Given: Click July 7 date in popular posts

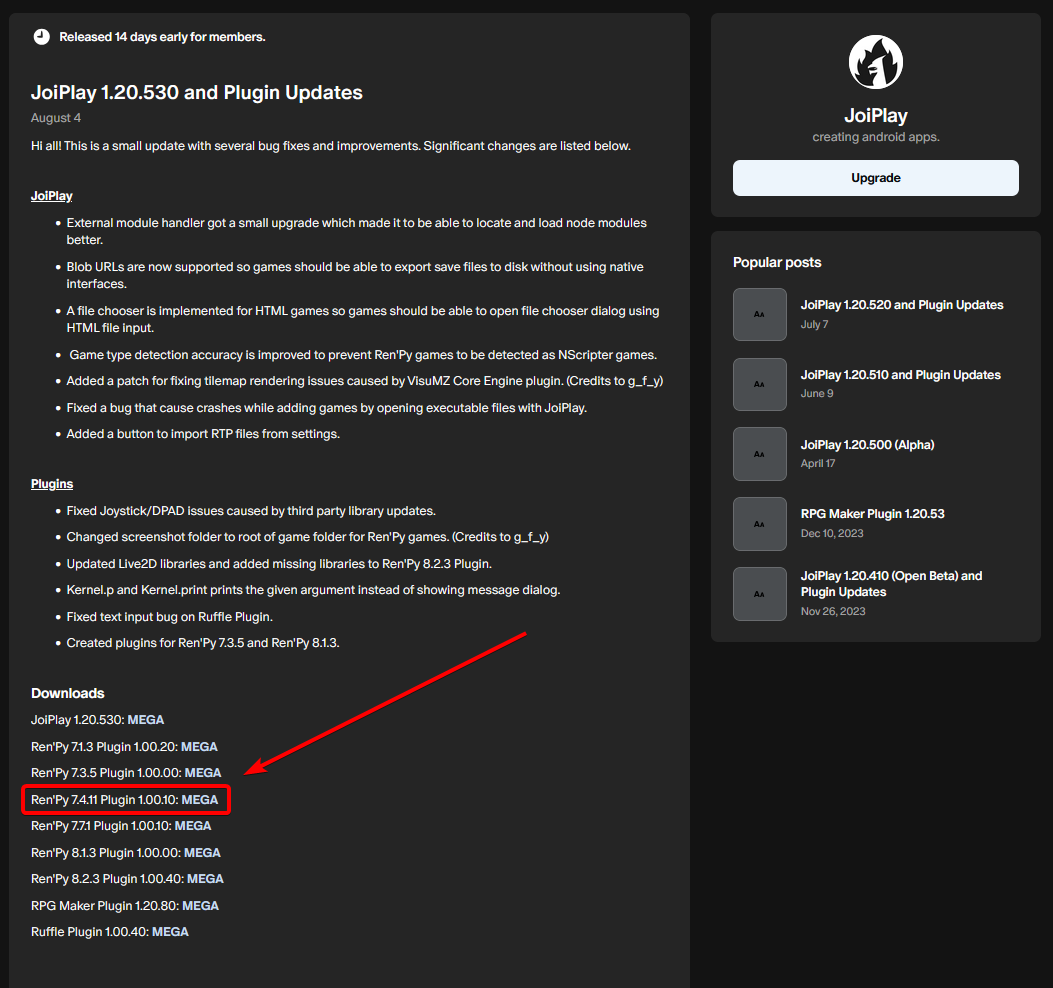Looking at the screenshot, I should pos(815,324).
